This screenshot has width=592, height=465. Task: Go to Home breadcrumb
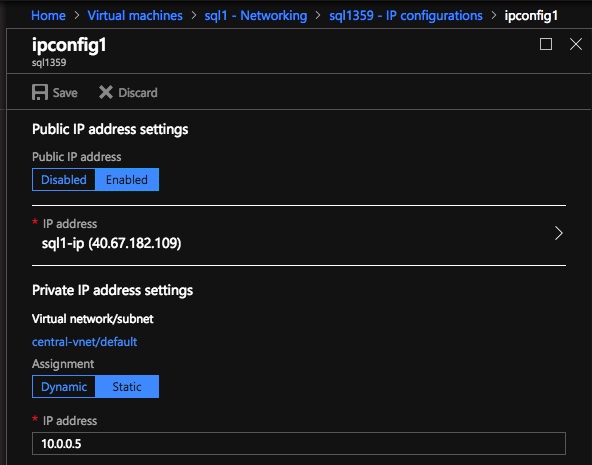pyautogui.click(x=48, y=15)
